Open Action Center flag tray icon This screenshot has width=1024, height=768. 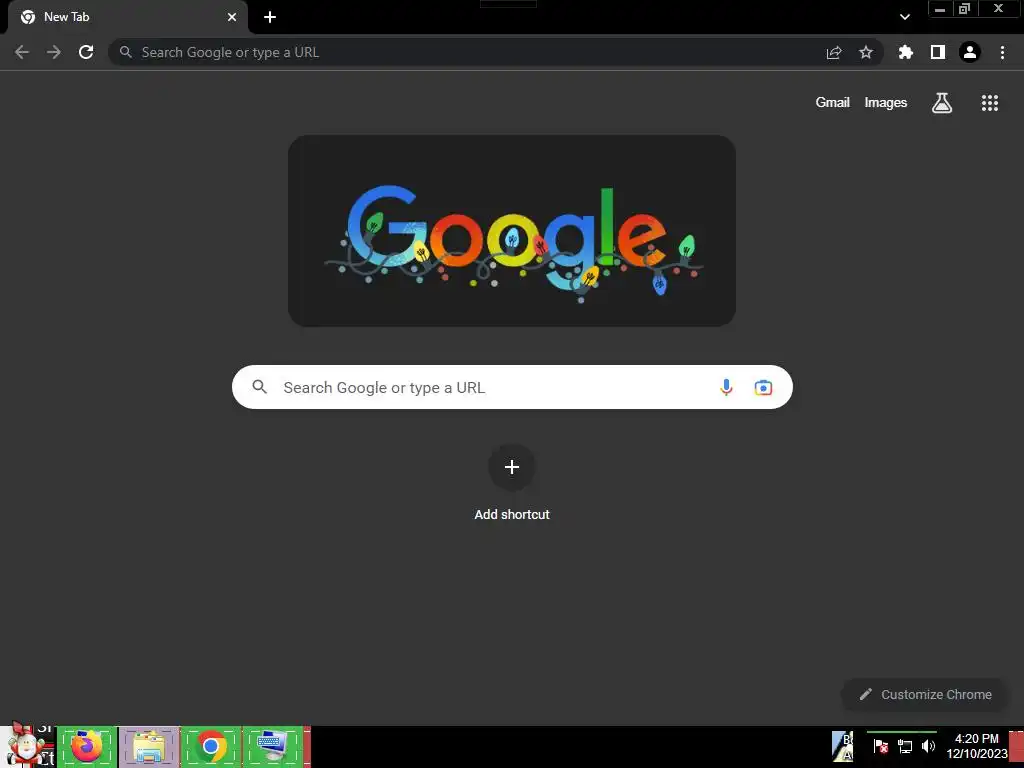(880, 746)
